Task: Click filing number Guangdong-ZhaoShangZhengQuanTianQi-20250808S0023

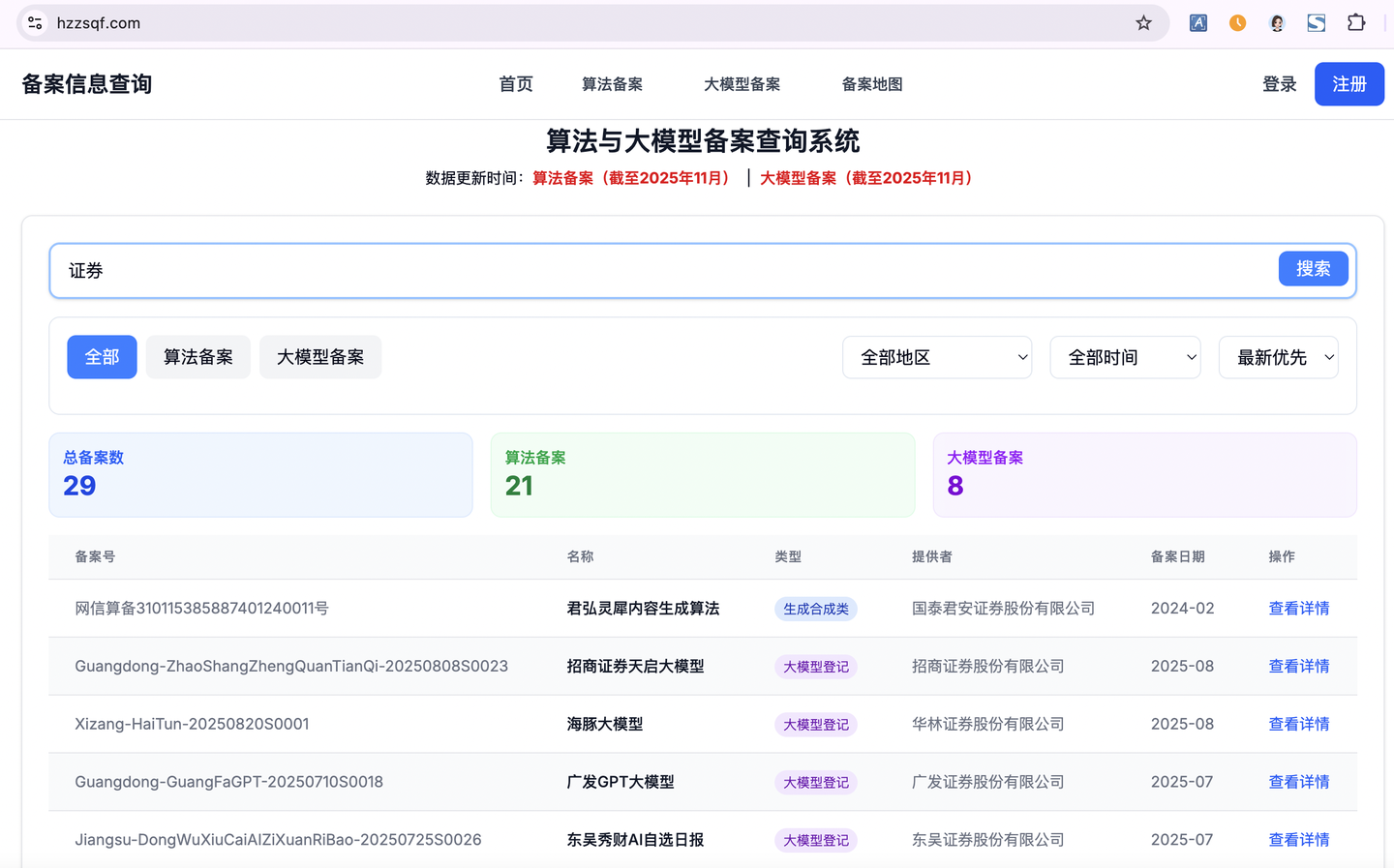Action: click(x=291, y=667)
